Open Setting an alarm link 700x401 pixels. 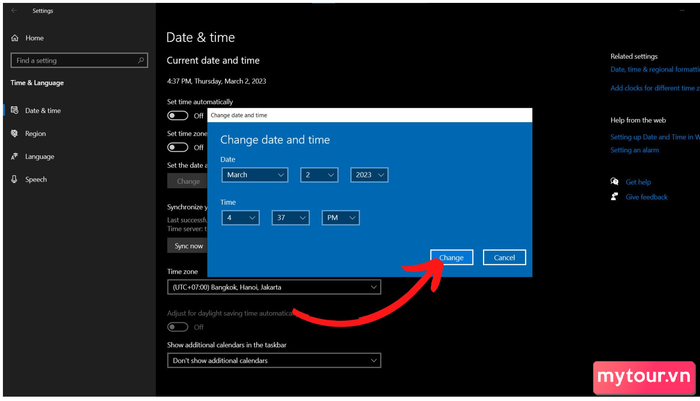coord(634,150)
